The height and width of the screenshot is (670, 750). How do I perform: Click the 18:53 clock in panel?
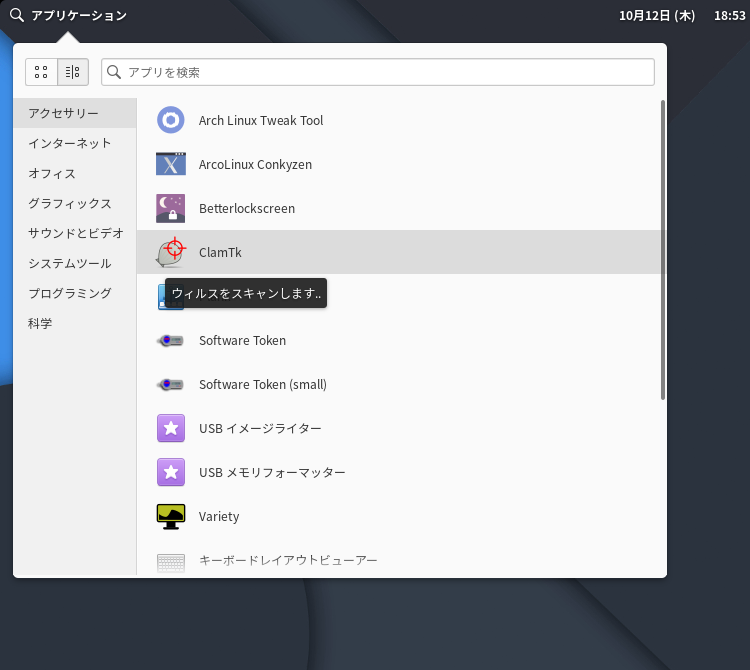(729, 15)
